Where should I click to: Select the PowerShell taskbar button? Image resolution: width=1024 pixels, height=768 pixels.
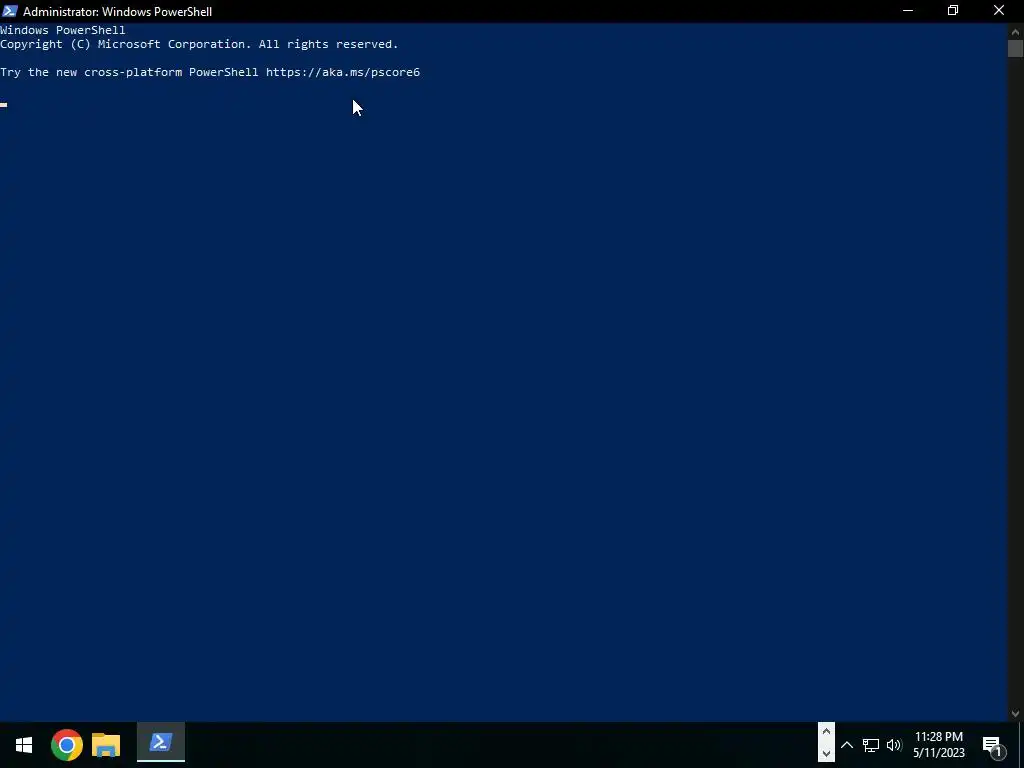point(161,743)
